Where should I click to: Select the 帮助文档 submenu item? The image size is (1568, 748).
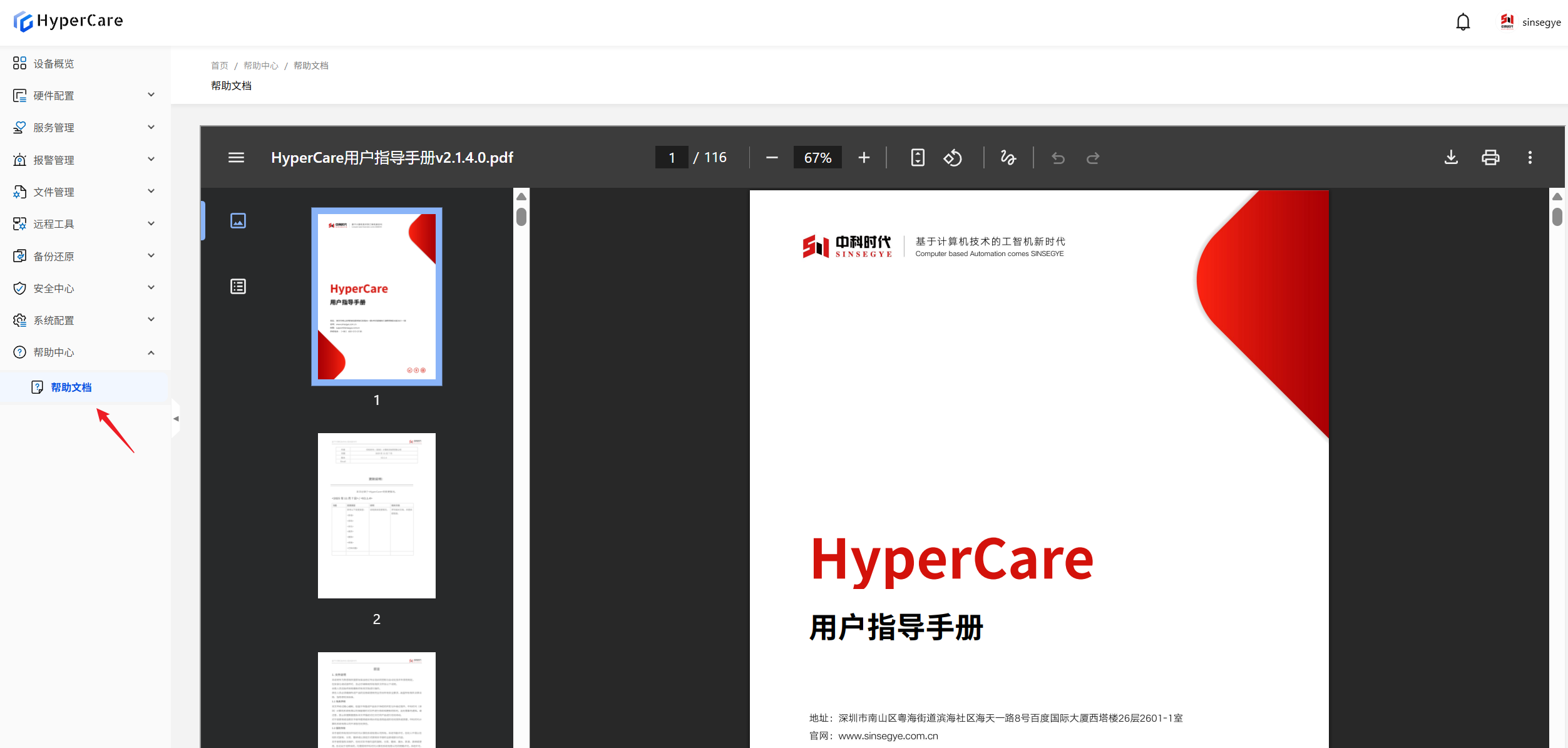(71, 387)
